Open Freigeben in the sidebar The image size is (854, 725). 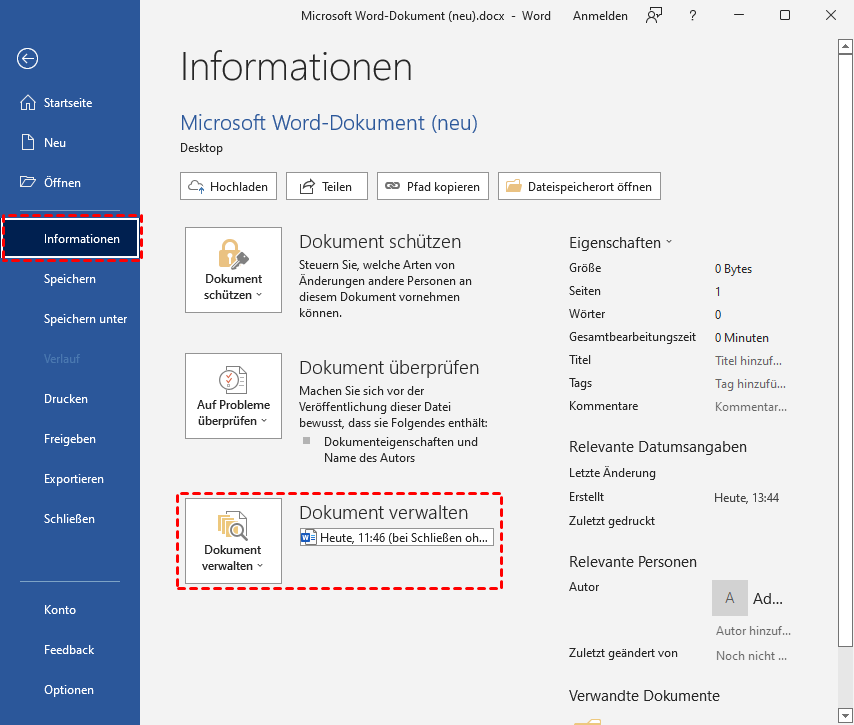(70, 438)
